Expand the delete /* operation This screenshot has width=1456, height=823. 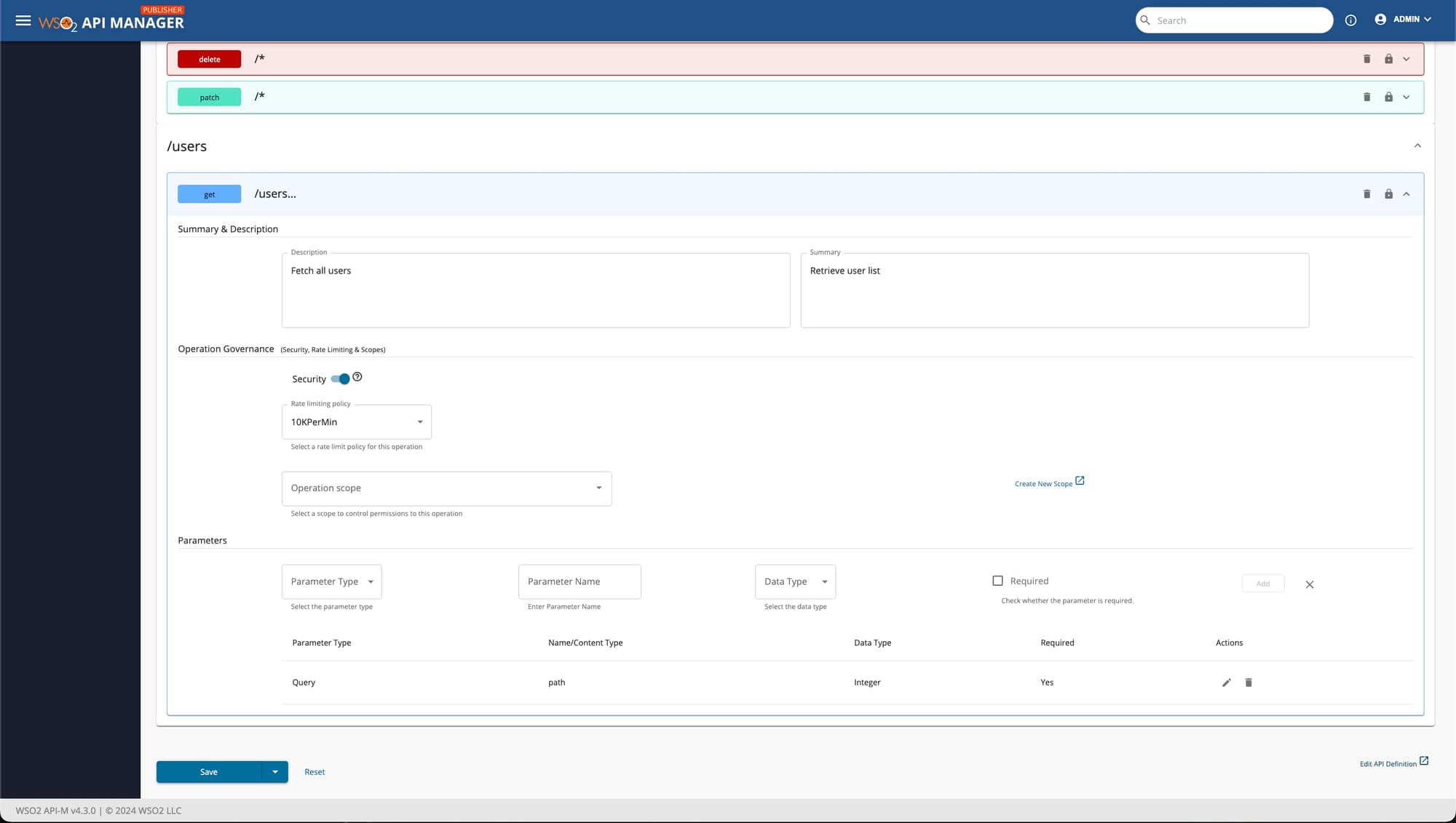pyautogui.click(x=1406, y=59)
